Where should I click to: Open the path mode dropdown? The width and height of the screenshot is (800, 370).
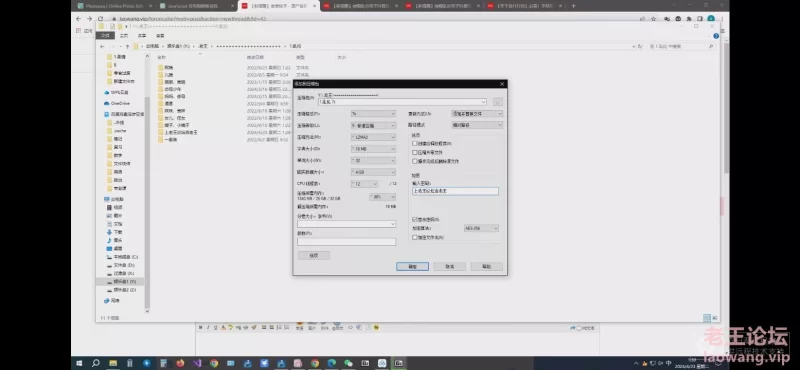[x=477, y=125]
